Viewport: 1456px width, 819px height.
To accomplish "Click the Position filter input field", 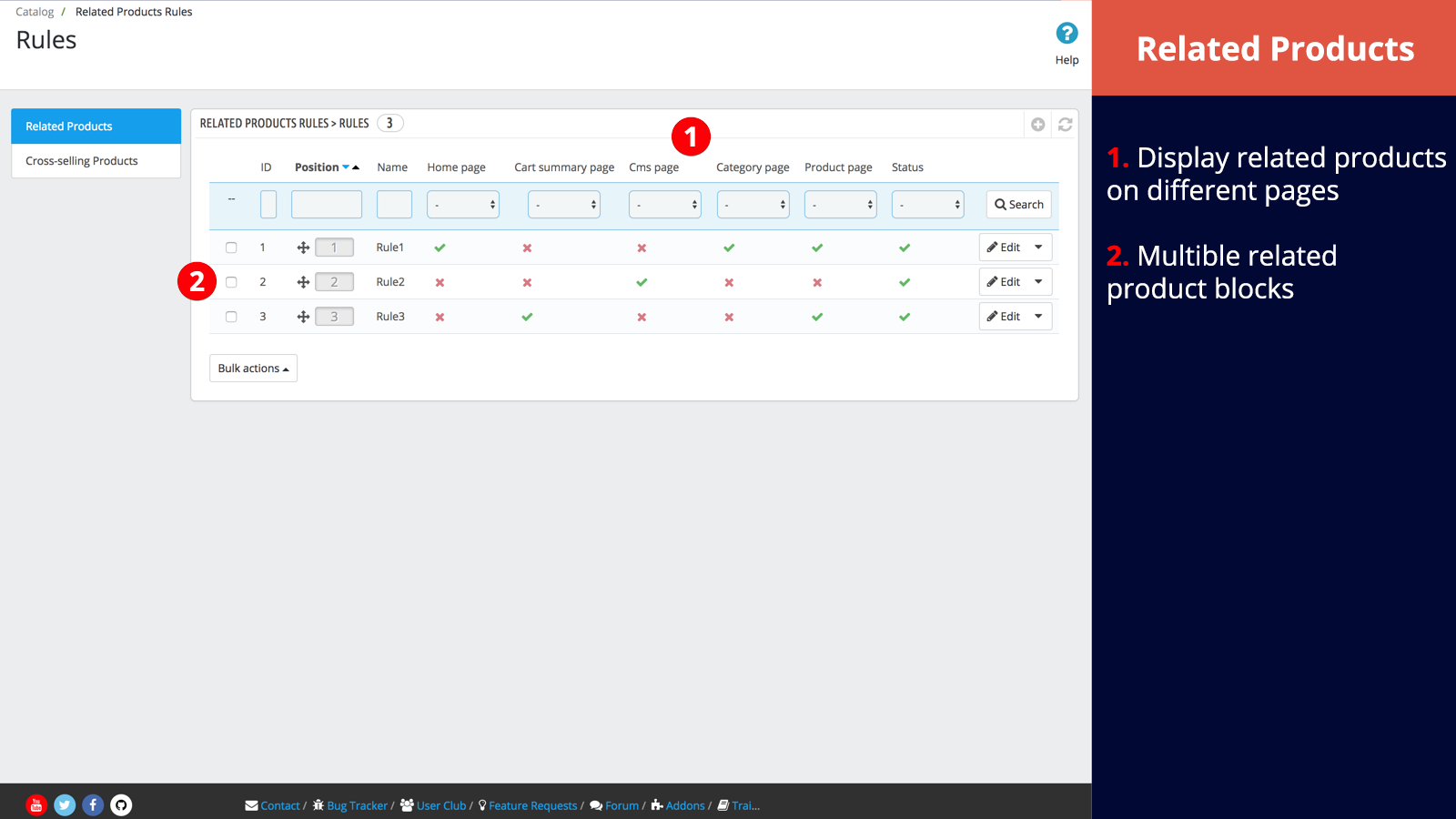I will pos(327,205).
